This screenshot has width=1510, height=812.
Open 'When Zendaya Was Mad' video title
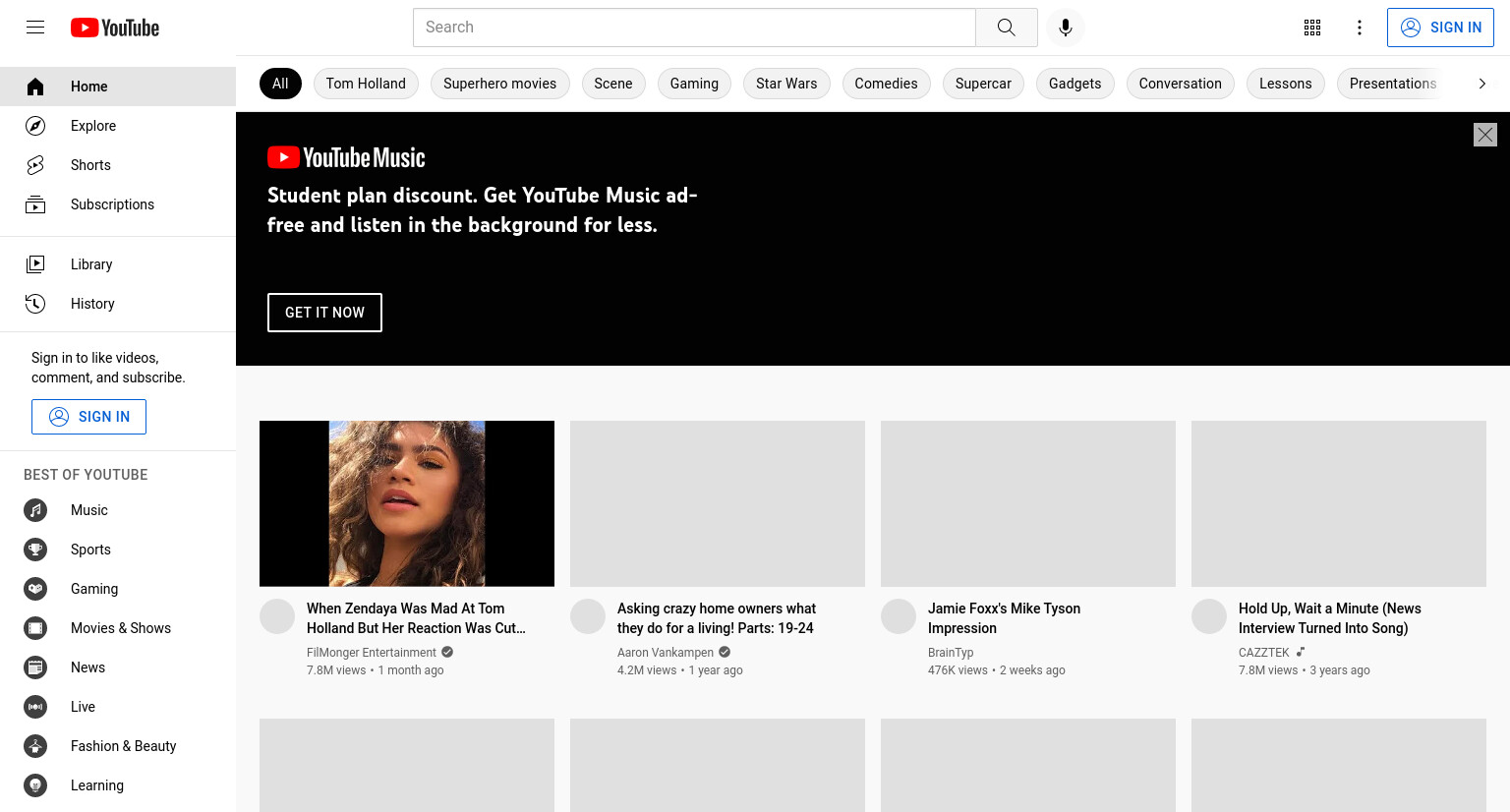[416, 618]
